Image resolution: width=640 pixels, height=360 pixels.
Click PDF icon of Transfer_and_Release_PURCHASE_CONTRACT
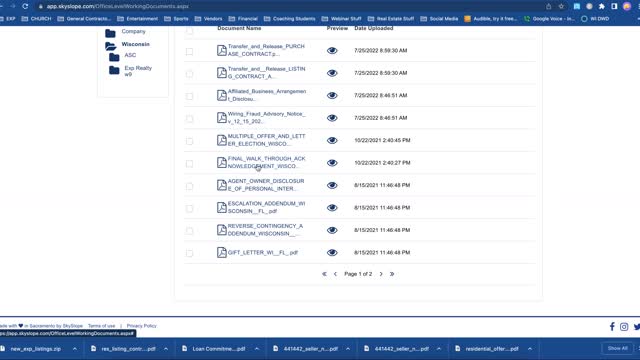[222, 50]
